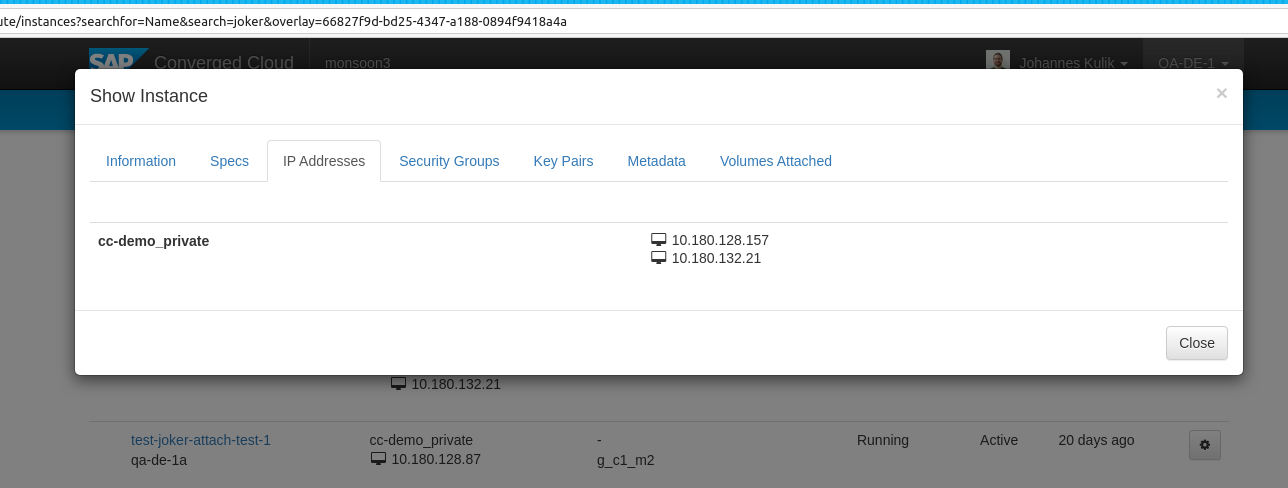Open the Metadata tab
The image size is (1288, 488).
(x=656, y=161)
